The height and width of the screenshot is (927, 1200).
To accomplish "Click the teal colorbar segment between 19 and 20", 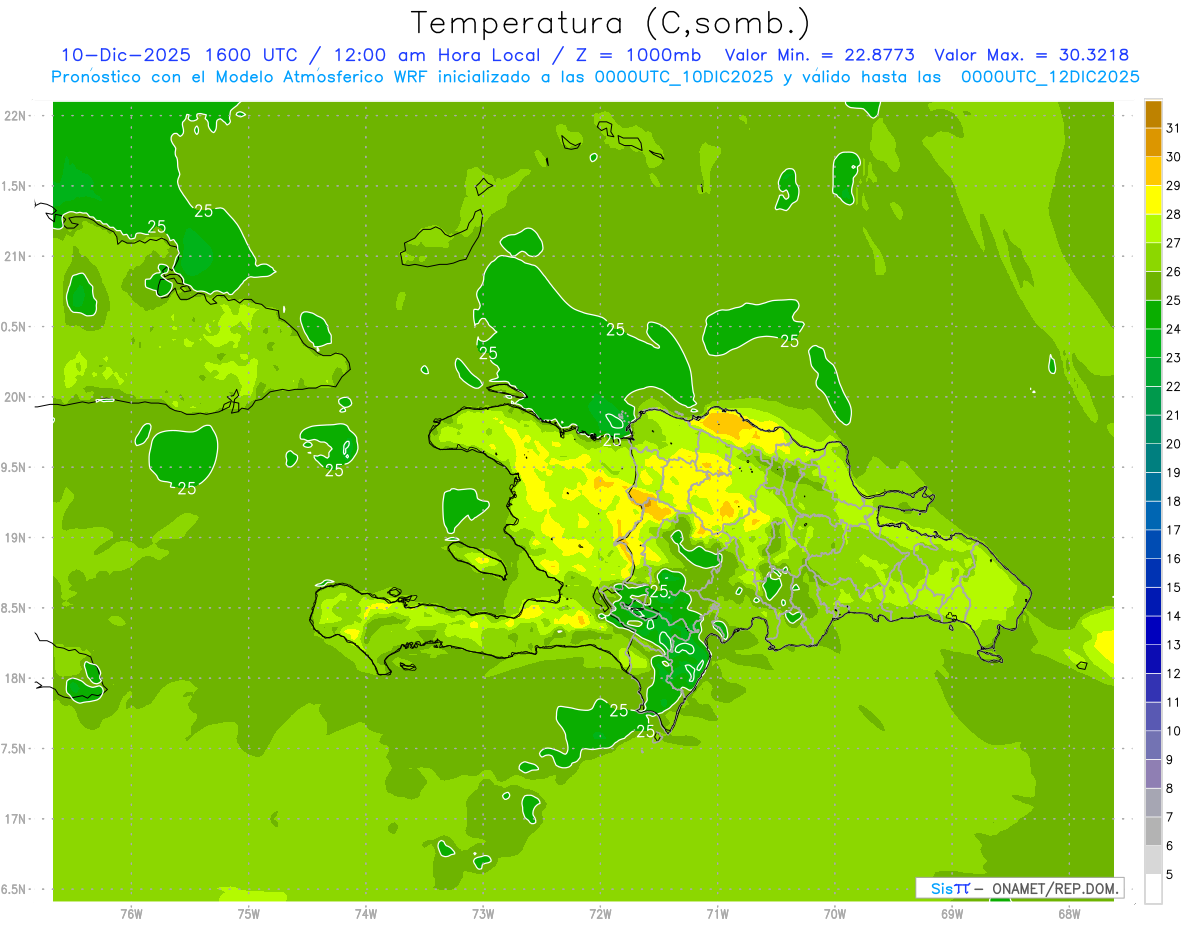I will point(1153,458).
